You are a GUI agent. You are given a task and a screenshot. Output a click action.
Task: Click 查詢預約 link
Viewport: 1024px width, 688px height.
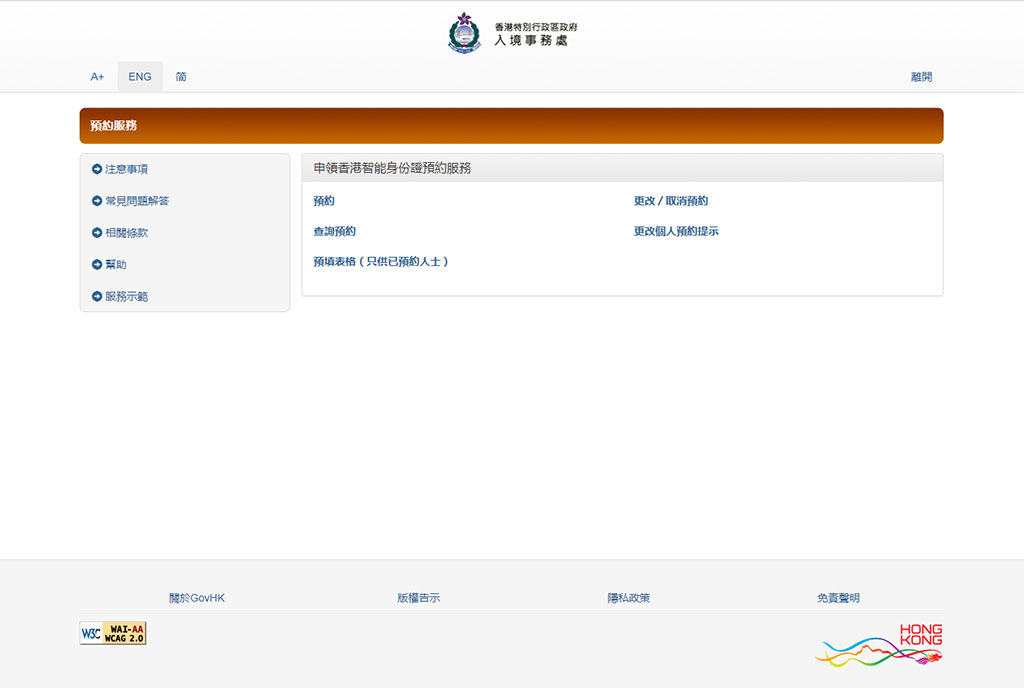pyautogui.click(x=334, y=231)
